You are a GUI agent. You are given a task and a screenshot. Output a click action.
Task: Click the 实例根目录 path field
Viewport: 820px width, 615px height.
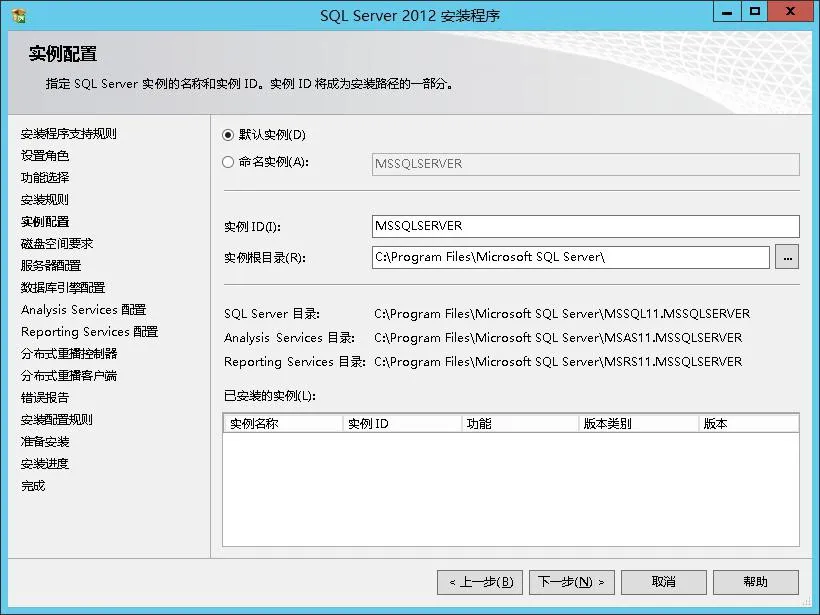500,257
